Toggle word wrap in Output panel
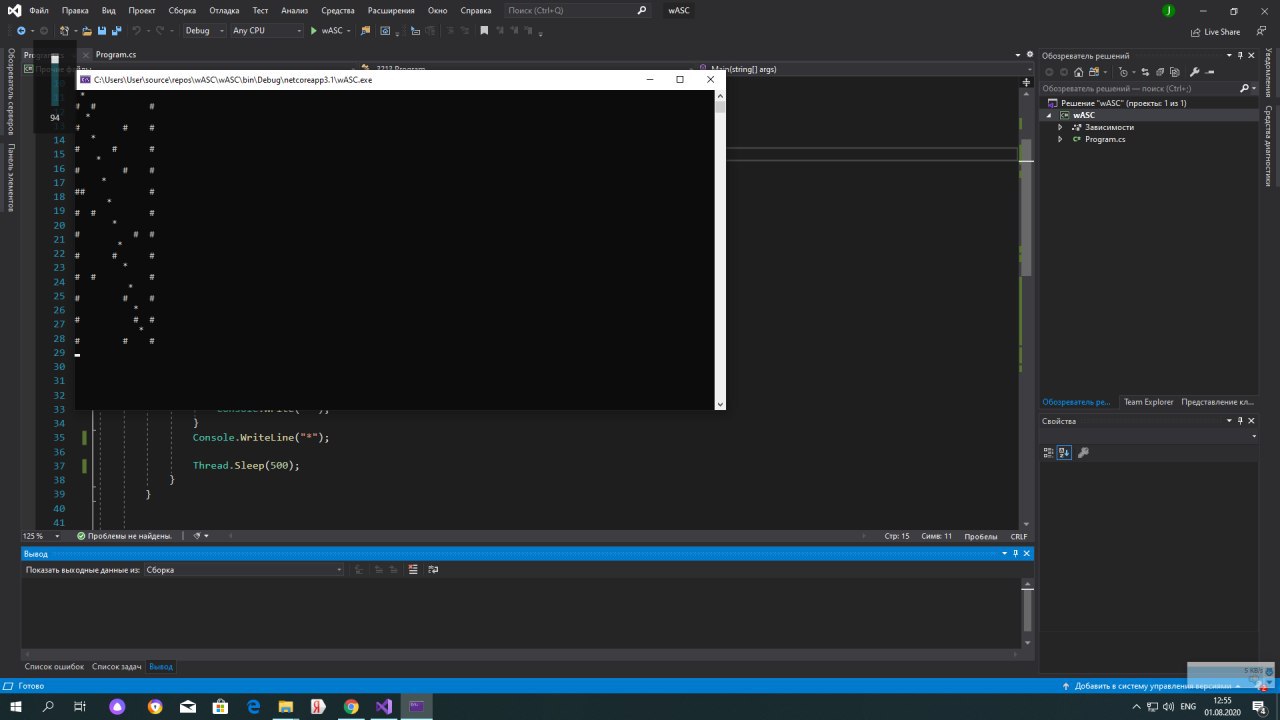The image size is (1280, 720). [x=433, y=569]
